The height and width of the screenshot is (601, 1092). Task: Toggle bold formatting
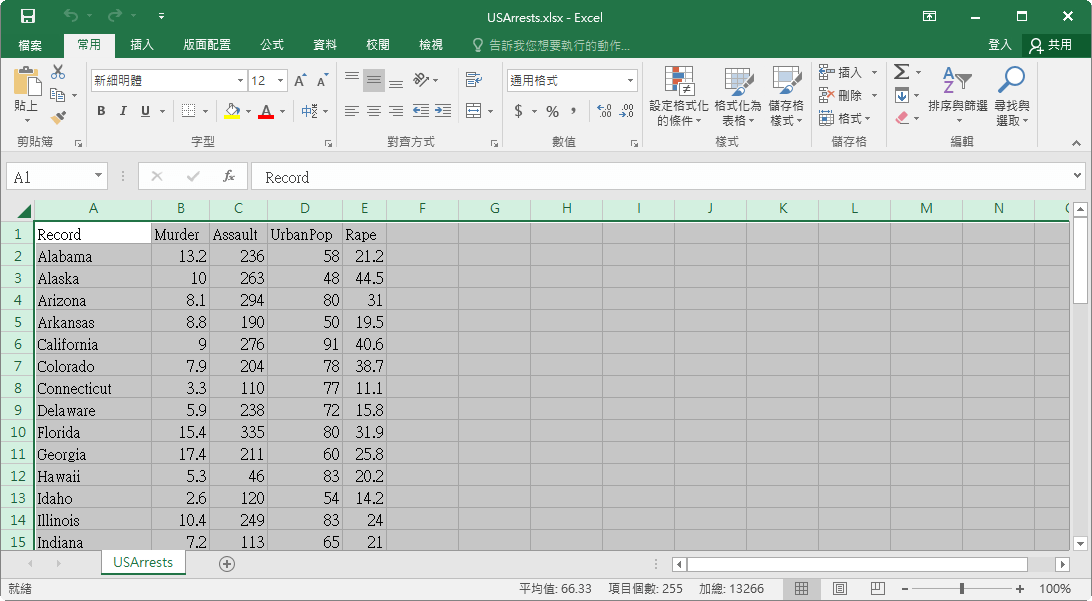coord(101,111)
